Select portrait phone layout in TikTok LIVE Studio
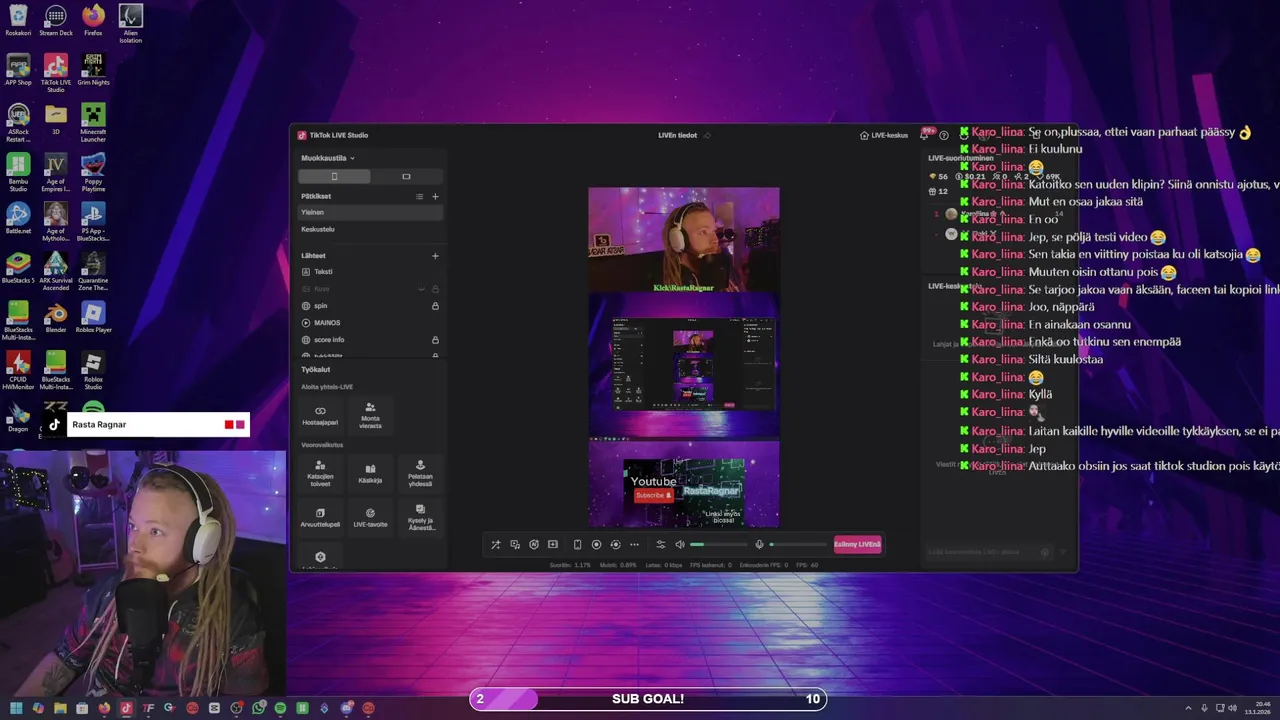This screenshot has height=720, width=1280. point(334,177)
